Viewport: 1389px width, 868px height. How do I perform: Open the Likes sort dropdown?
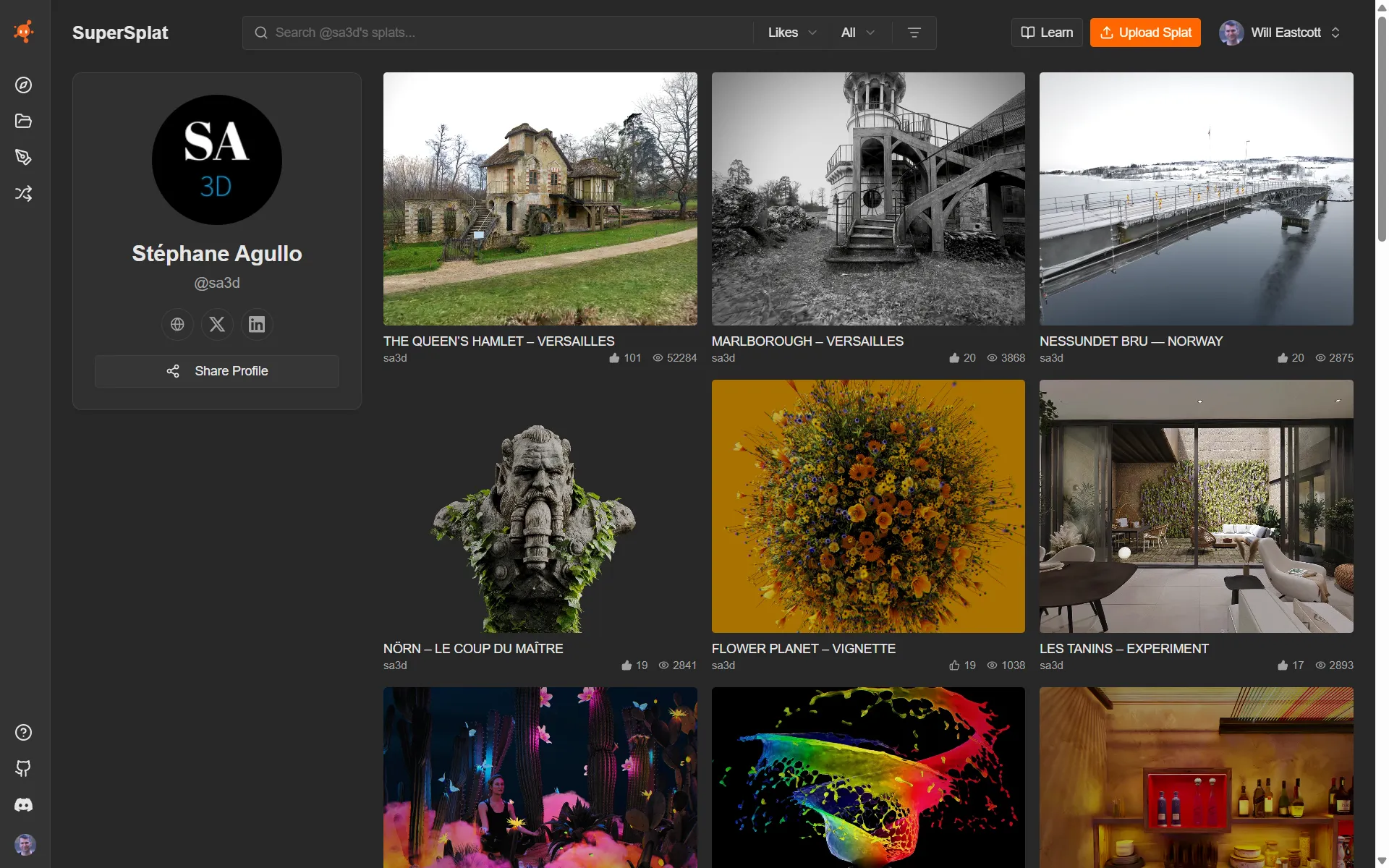click(792, 33)
